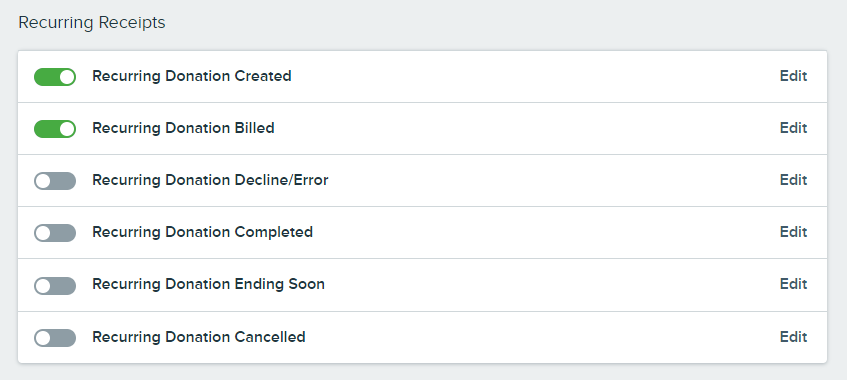The height and width of the screenshot is (380, 847).
Task: Open Edit for Recurring Donation Billed
Action: click(x=793, y=128)
